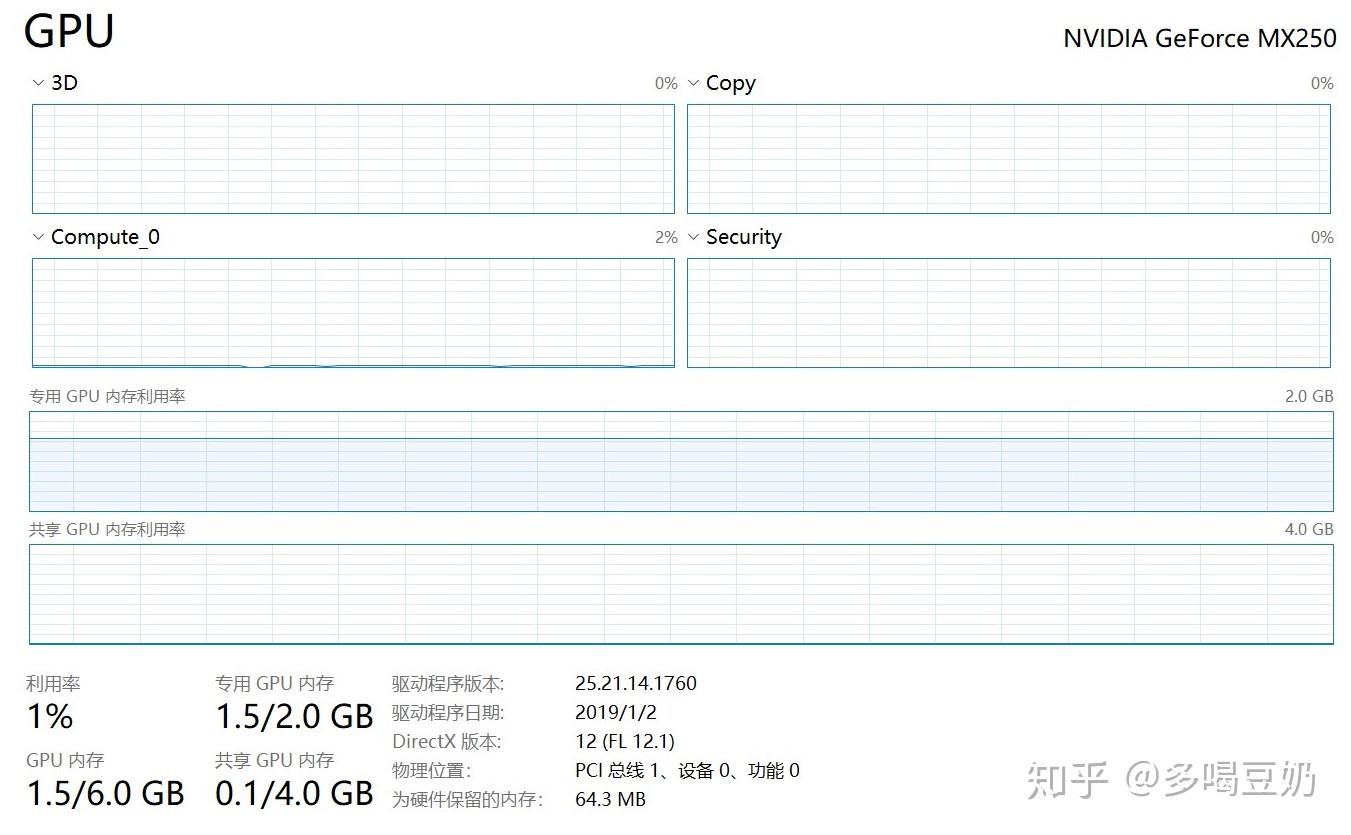This screenshot has height=835, width=1351.
Task: Open the Compute_0 engine selector dropdown
Action: point(37,237)
